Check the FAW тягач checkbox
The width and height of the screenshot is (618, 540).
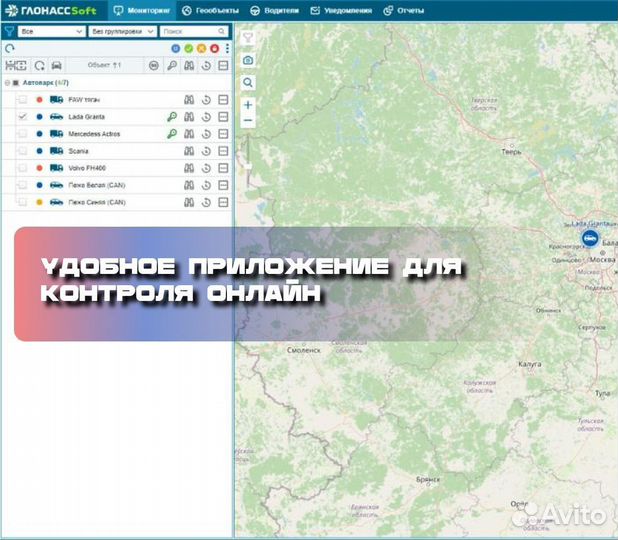[22, 100]
